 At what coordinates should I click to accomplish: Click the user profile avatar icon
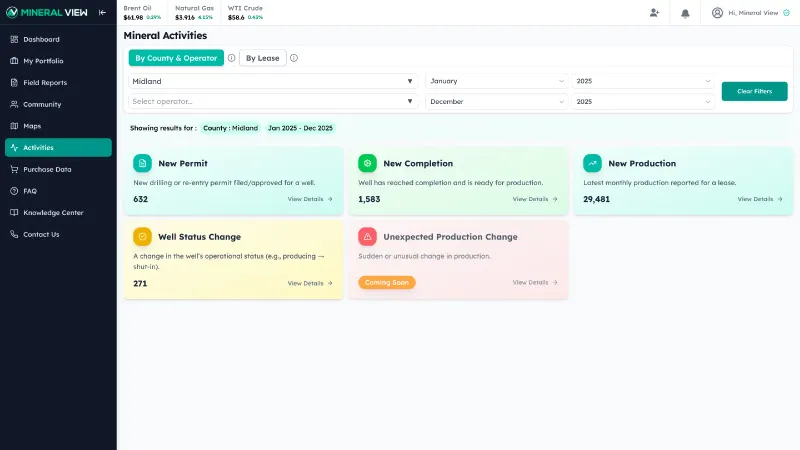click(x=717, y=13)
